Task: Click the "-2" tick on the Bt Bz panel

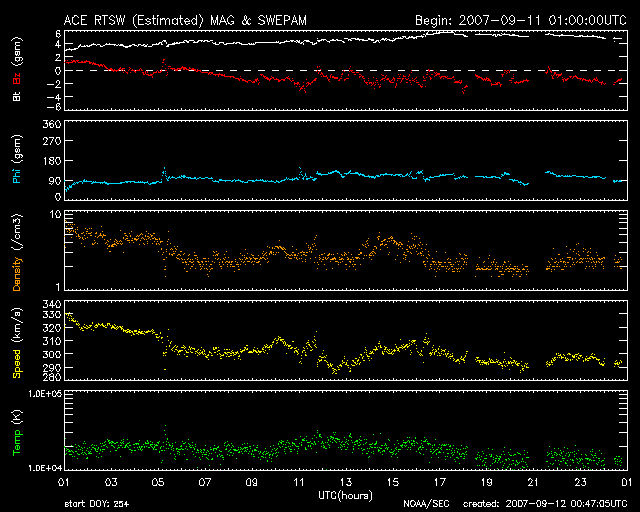Action: coord(54,84)
